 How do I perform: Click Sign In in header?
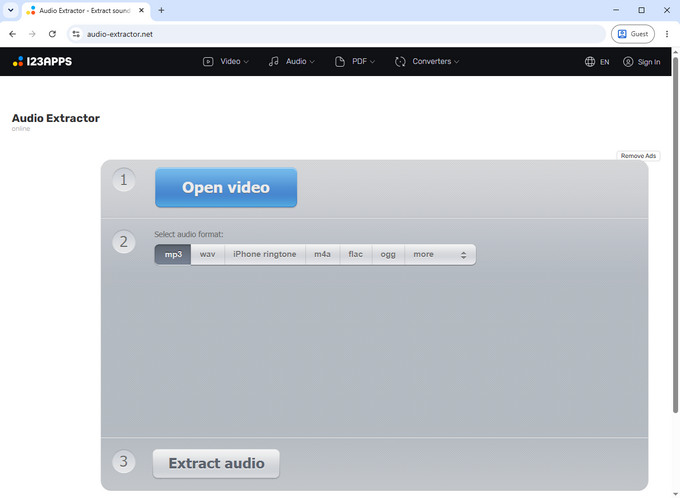[x=641, y=62]
